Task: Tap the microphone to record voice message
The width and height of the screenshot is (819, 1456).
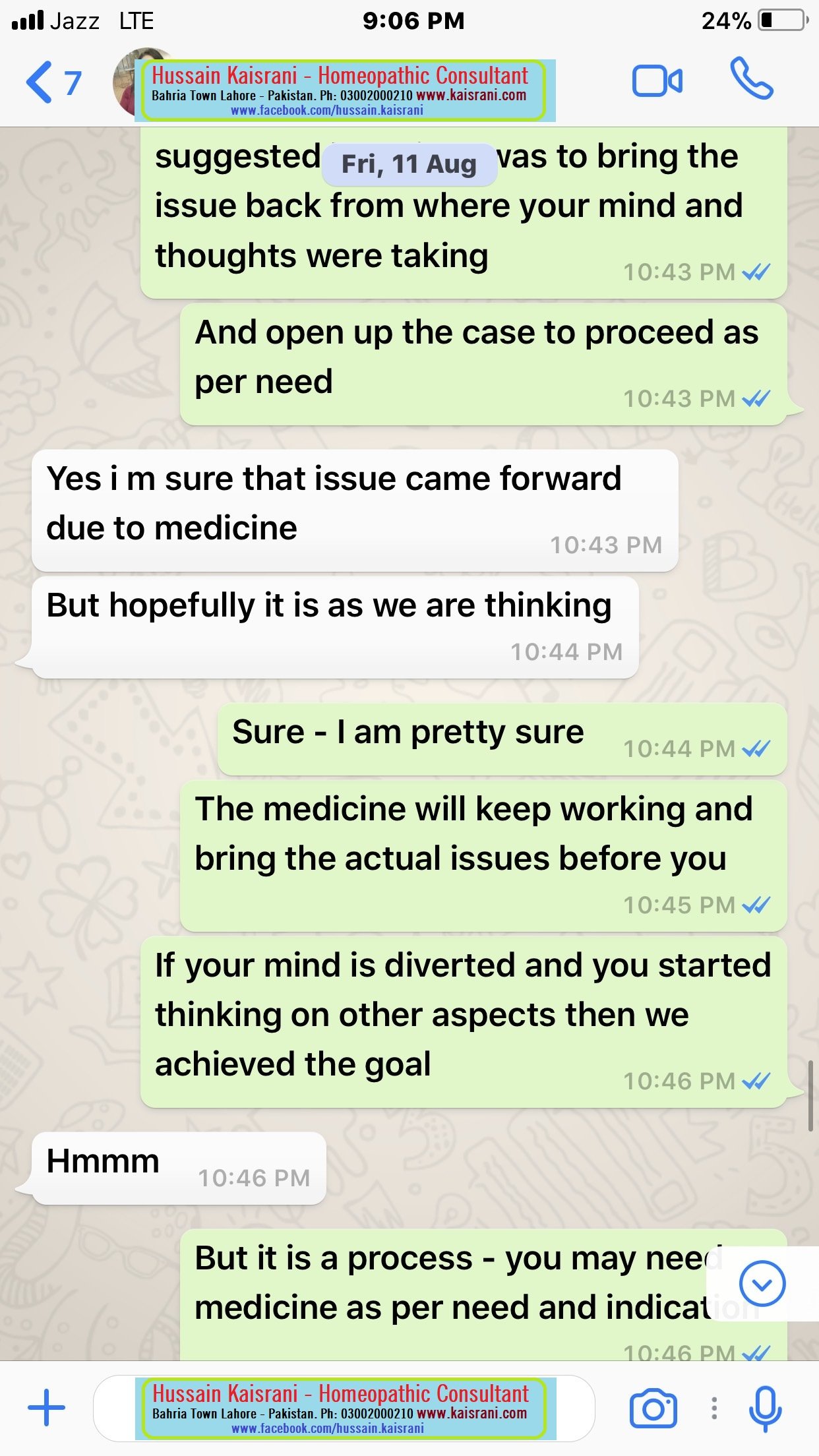Action: [x=765, y=1409]
